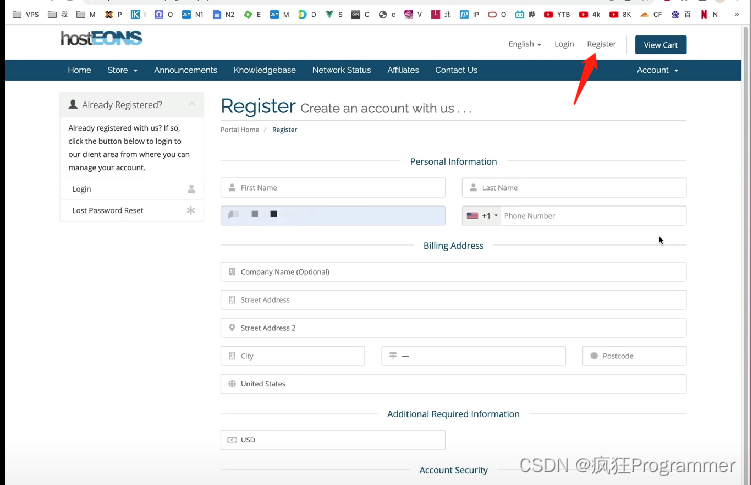Click the View Cart button
Screen dimensions: 751x485
click(660, 45)
